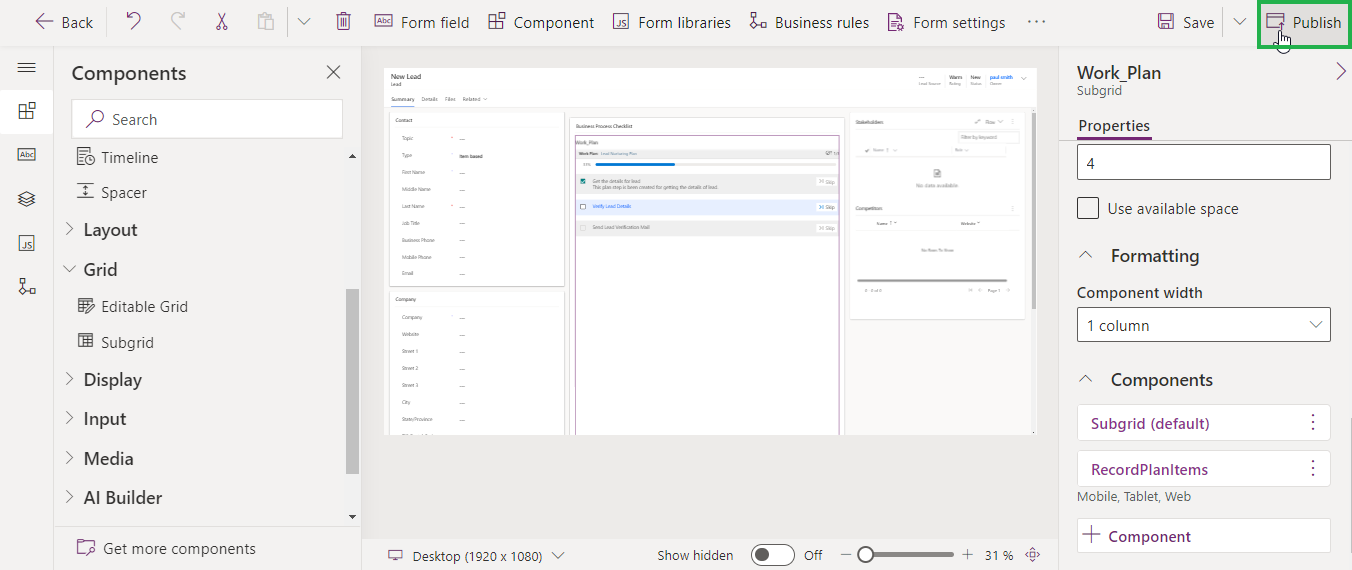Screen dimensions: 1352x570
Task: Close the Components pane
Action: (x=334, y=72)
